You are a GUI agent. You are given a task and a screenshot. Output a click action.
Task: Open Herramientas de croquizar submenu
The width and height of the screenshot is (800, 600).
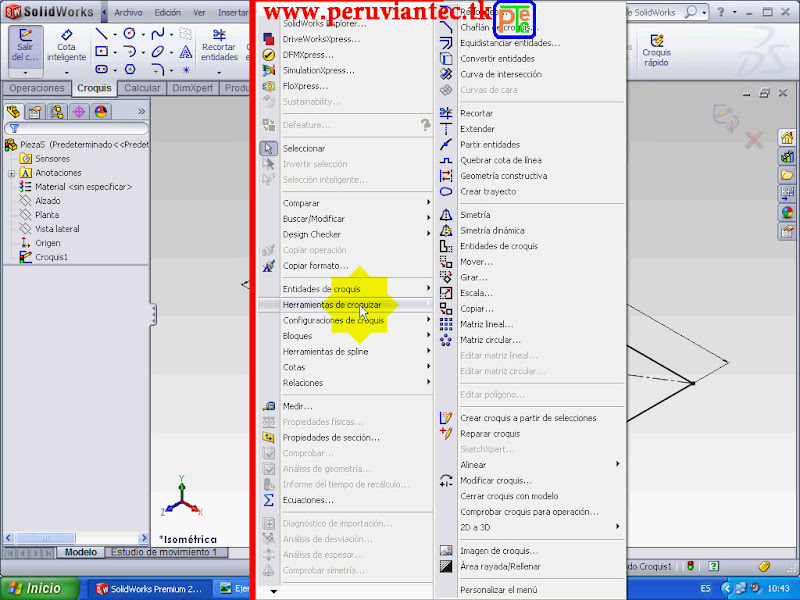[x=345, y=305]
